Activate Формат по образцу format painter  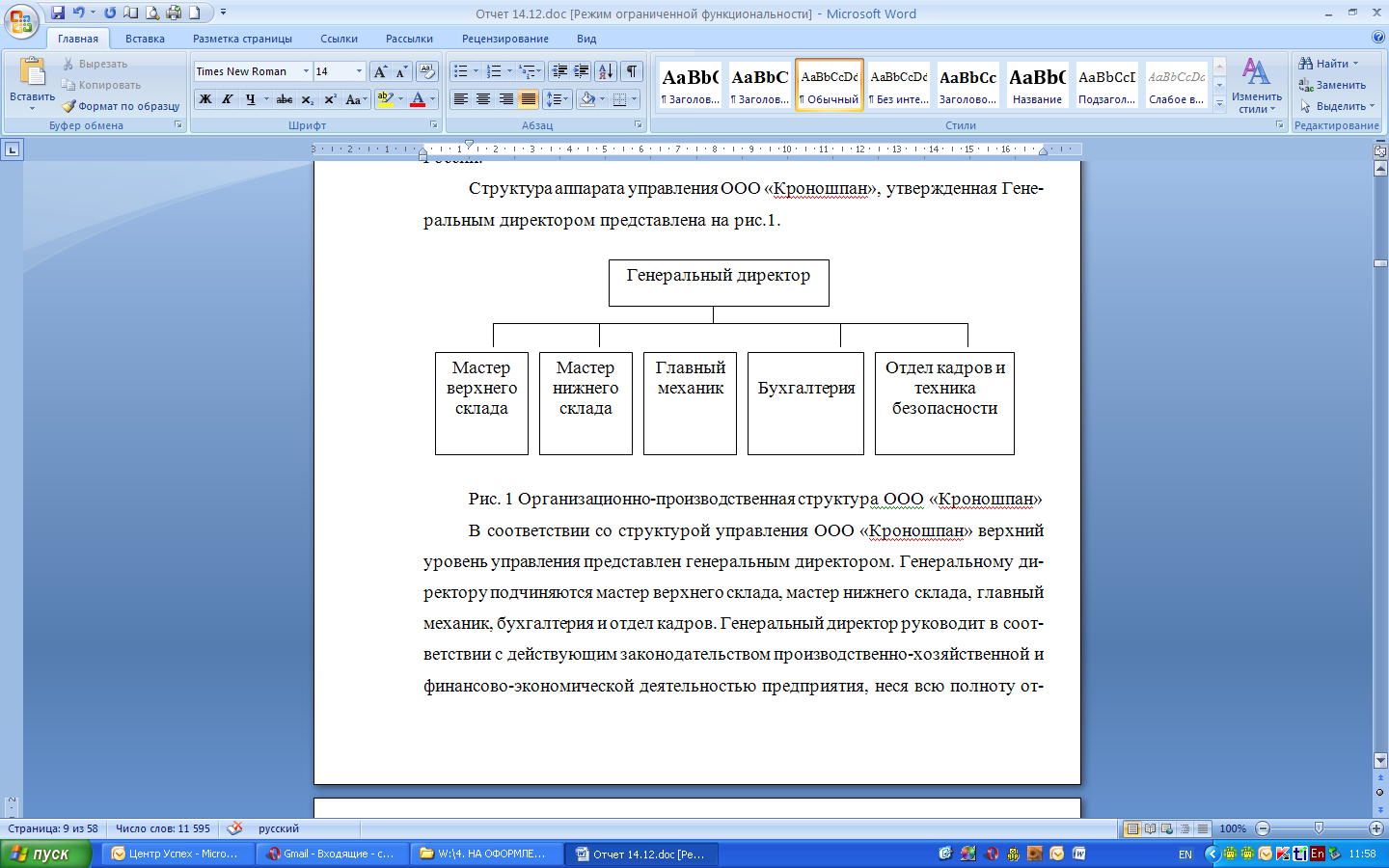pos(121,106)
